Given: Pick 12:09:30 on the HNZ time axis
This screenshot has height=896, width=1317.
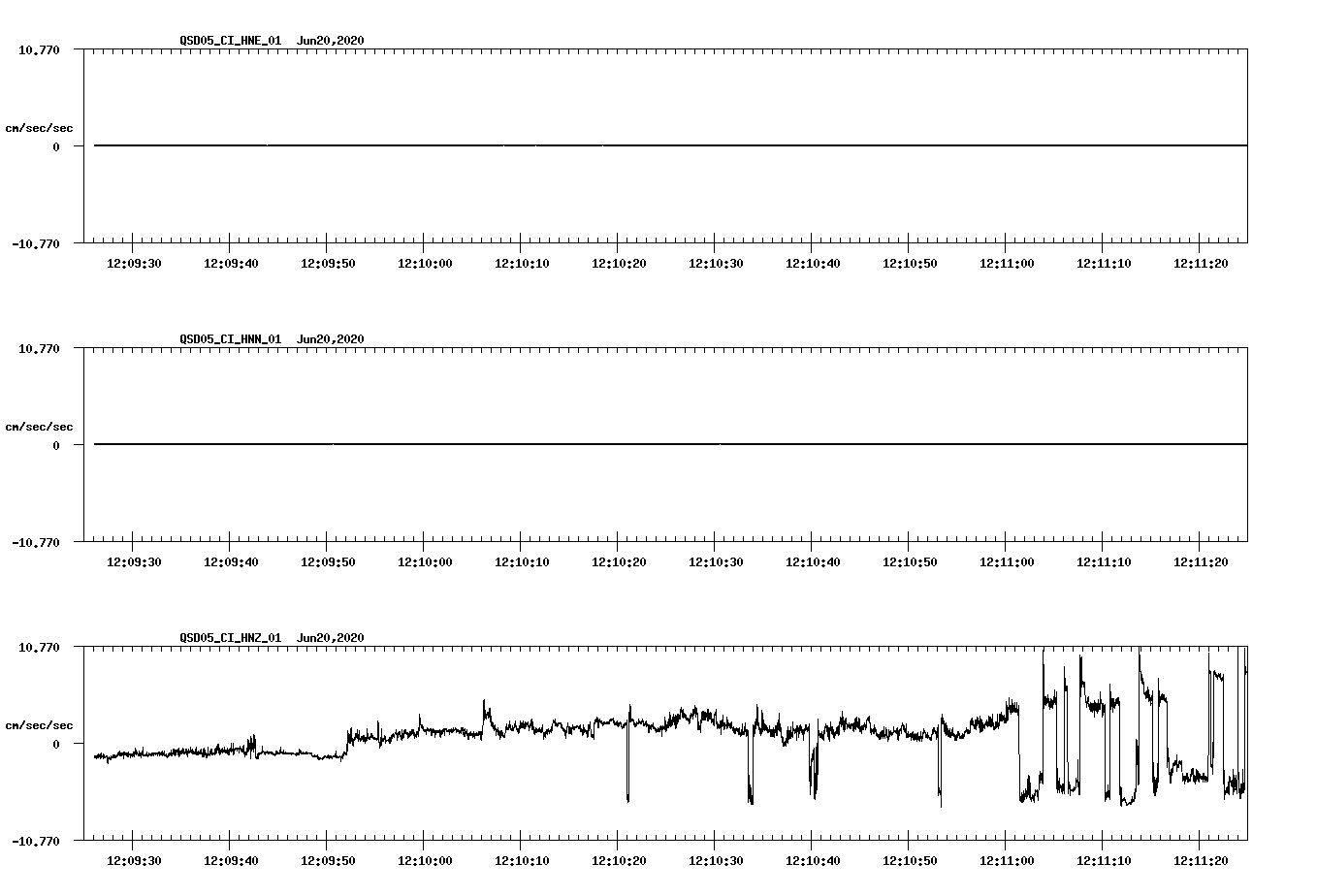Looking at the screenshot, I should click(134, 861).
